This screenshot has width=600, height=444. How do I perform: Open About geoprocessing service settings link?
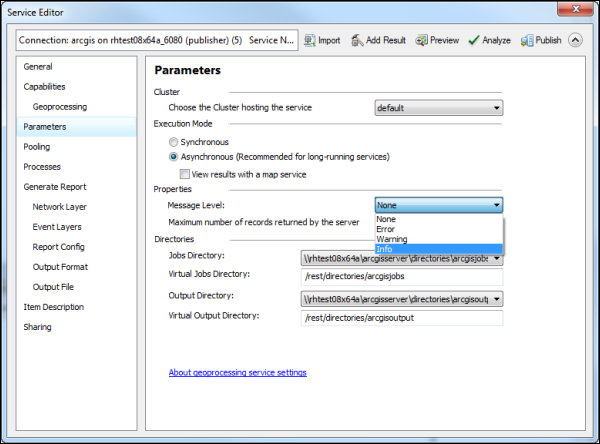237,373
